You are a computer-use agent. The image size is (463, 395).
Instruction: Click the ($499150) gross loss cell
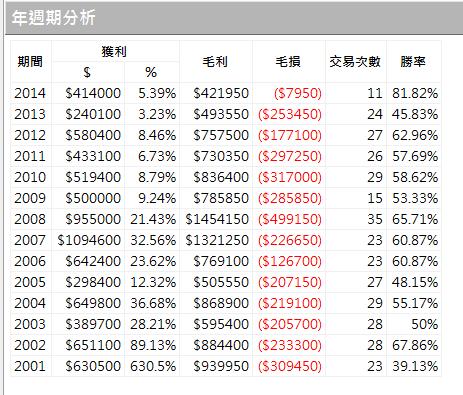coord(290,219)
